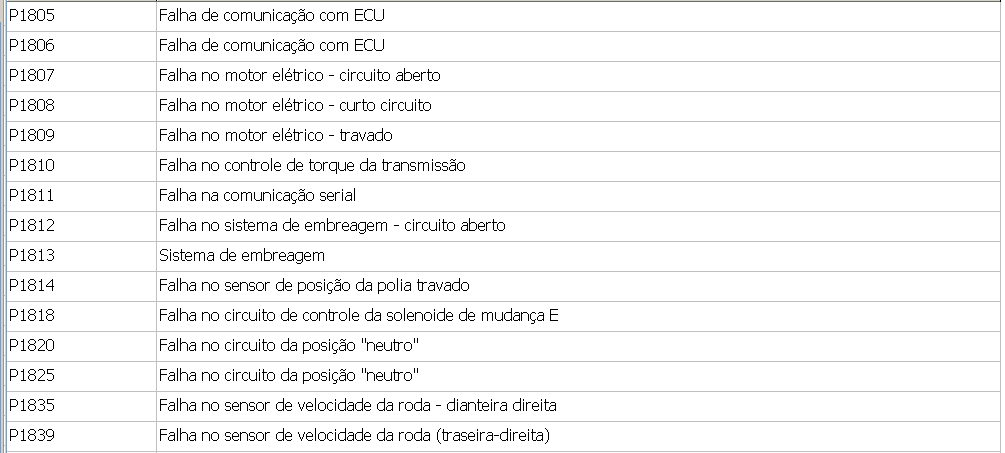Screen dimensions: 1005x453
Task: Select the P1818 code cell
Action: [31, 315]
